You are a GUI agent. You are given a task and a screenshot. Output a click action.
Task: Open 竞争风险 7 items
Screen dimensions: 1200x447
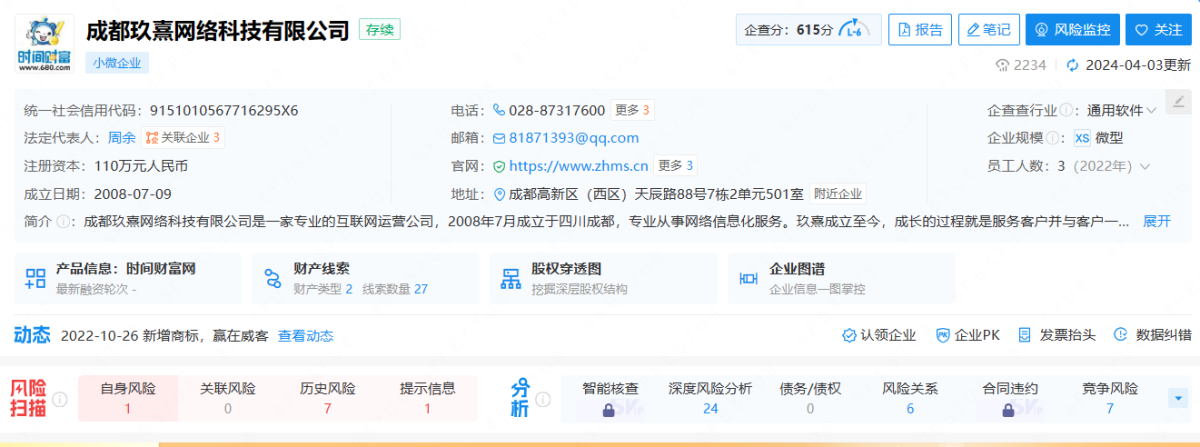pos(1110,398)
